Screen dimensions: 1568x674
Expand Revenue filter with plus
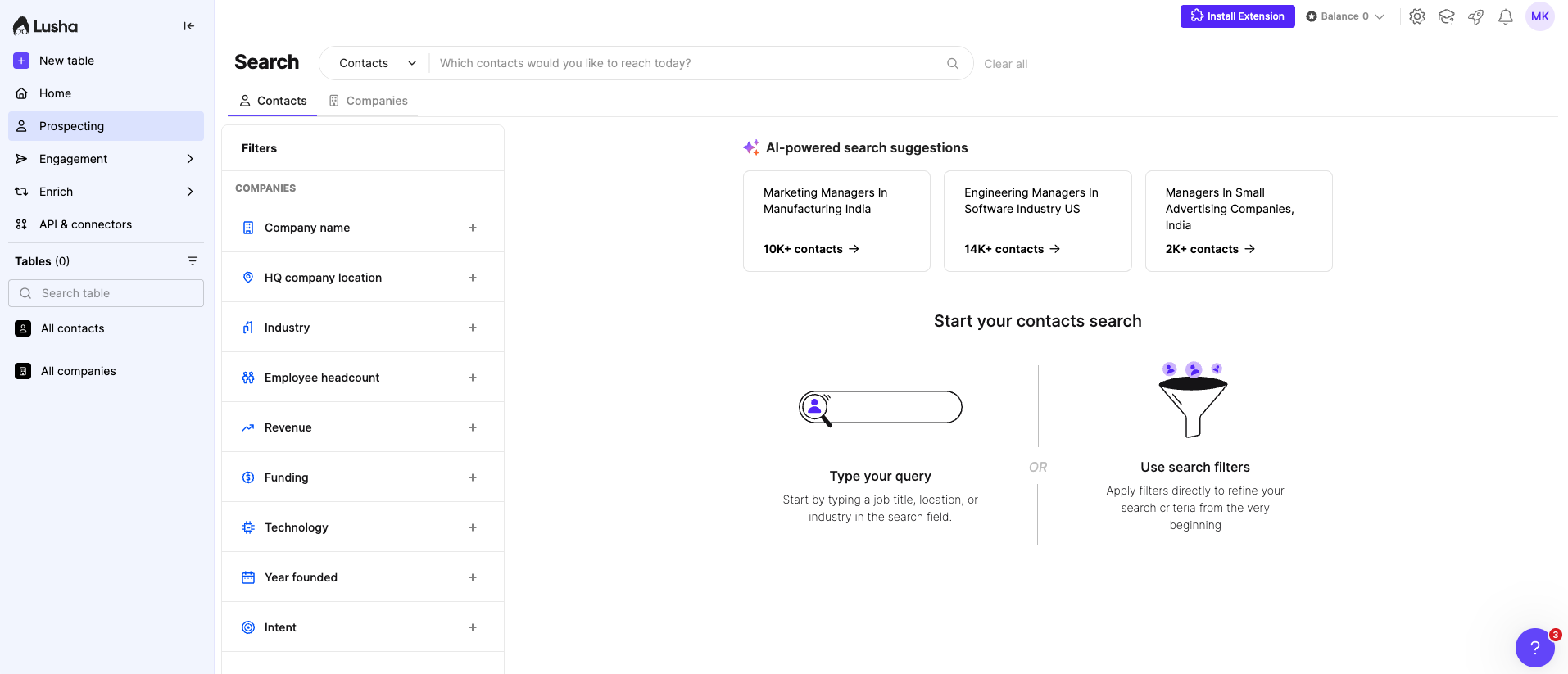[x=473, y=427]
